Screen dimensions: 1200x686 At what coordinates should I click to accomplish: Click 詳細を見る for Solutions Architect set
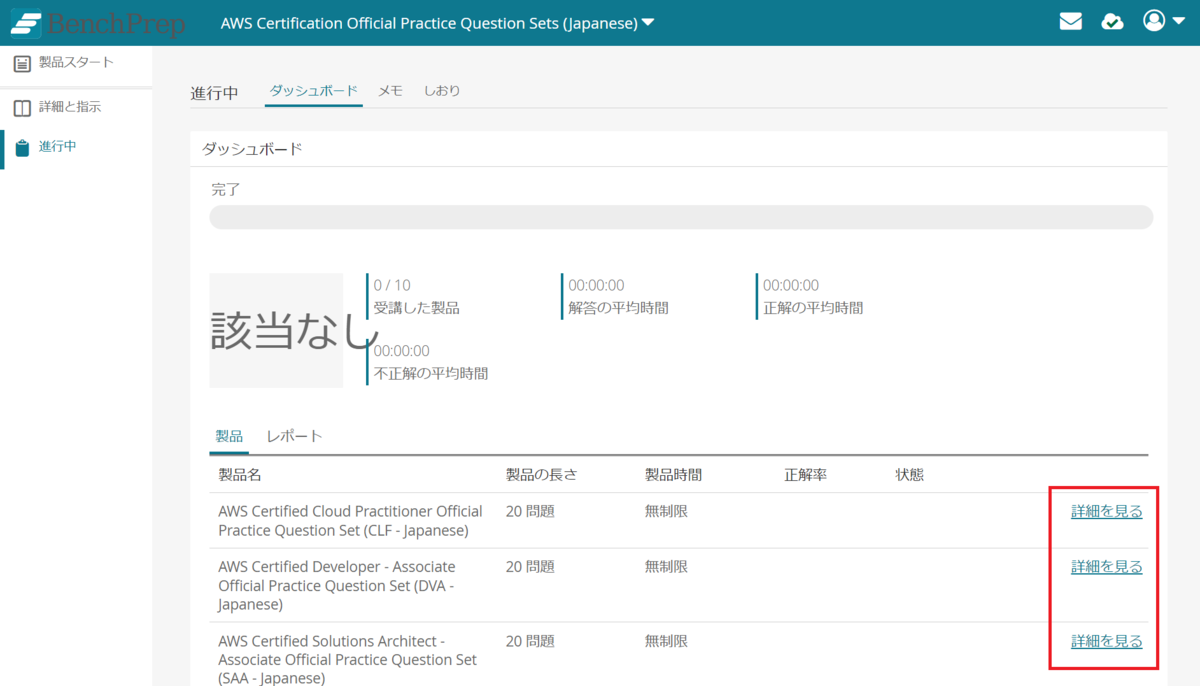tap(1106, 641)
